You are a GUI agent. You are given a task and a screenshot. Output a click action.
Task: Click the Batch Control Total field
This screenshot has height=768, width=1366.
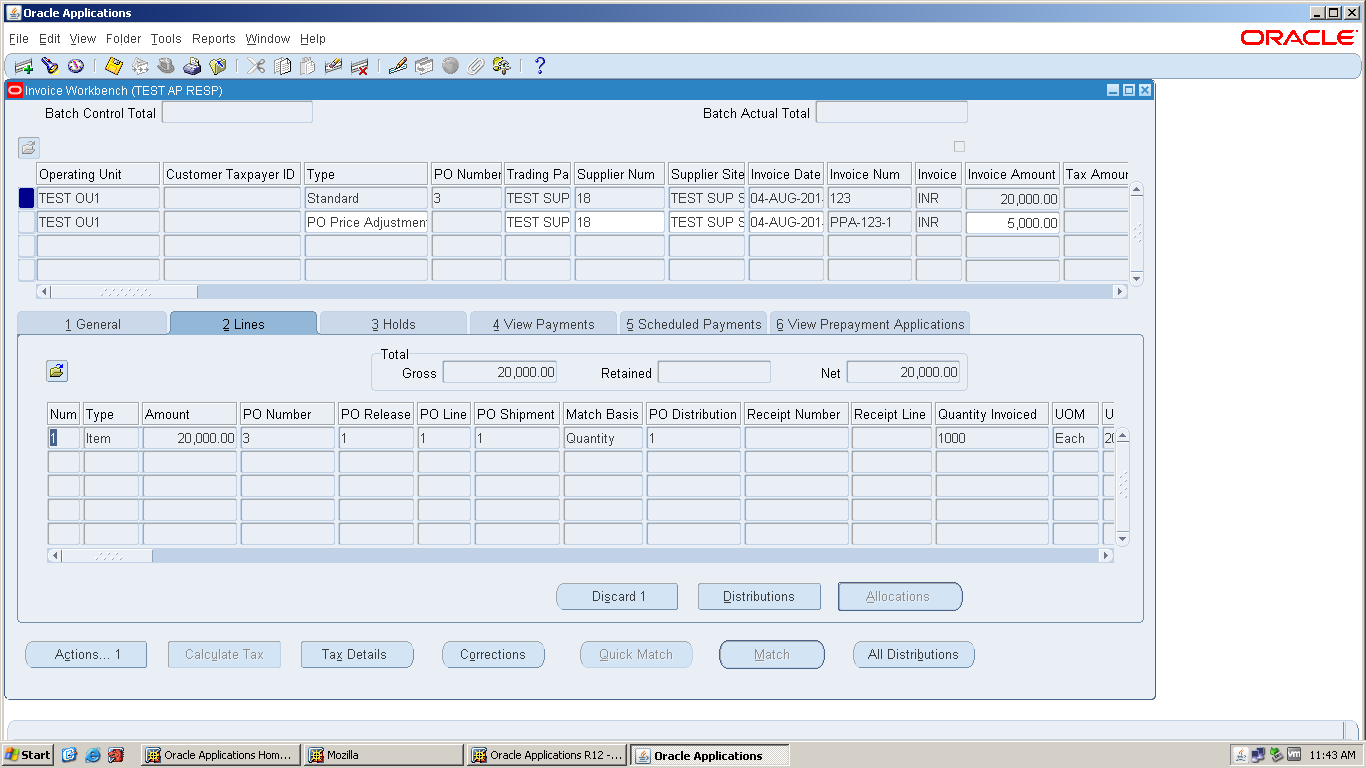tap(237, 113)
